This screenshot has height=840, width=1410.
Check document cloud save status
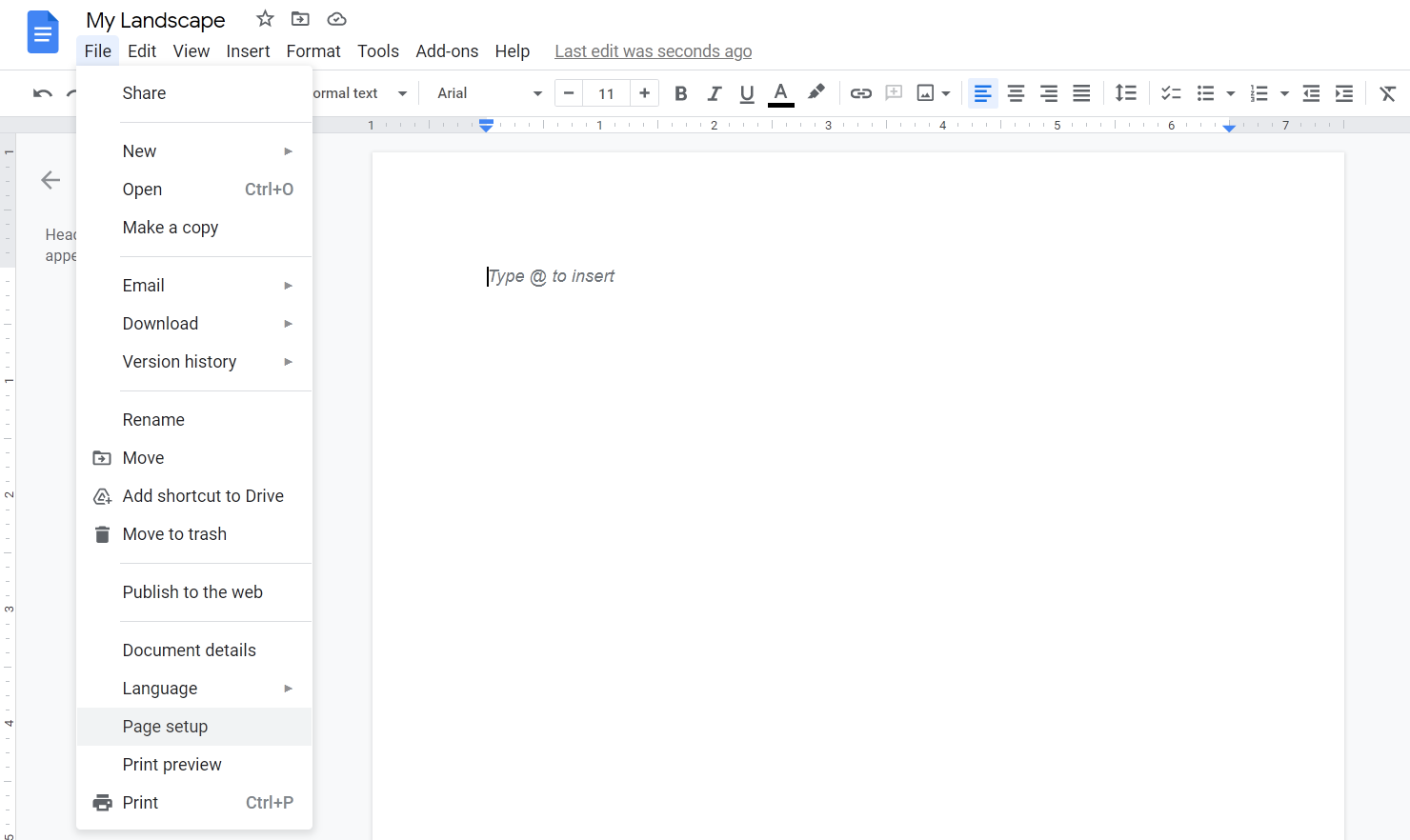(x=336, y=18)
